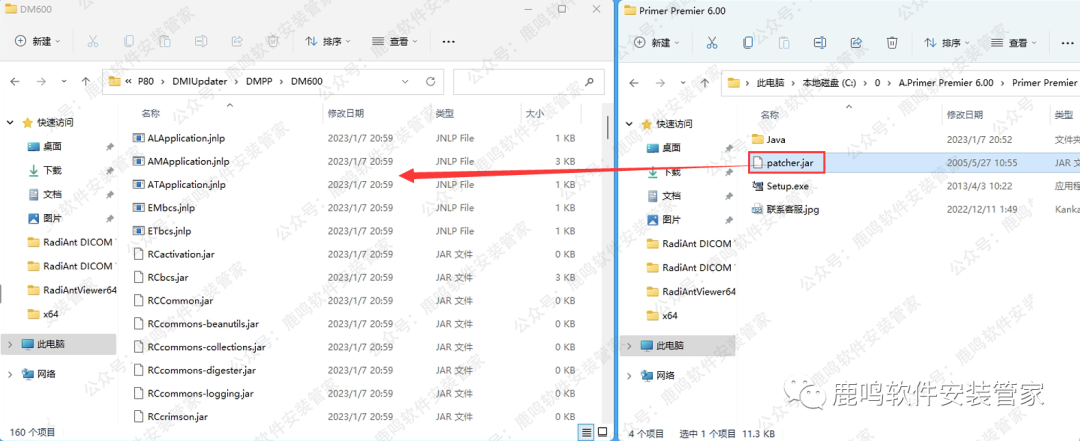Click the Copy icon in DM600 window toolbar
The height and width of the screenshot is (441, 1080).
[x=129, y=41]
